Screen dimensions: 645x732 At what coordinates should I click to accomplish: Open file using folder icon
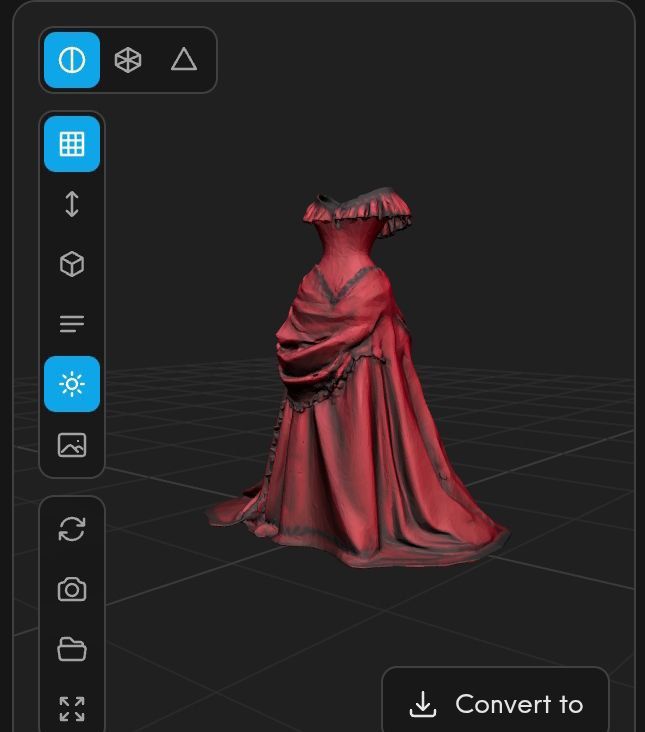click(72, 649)
